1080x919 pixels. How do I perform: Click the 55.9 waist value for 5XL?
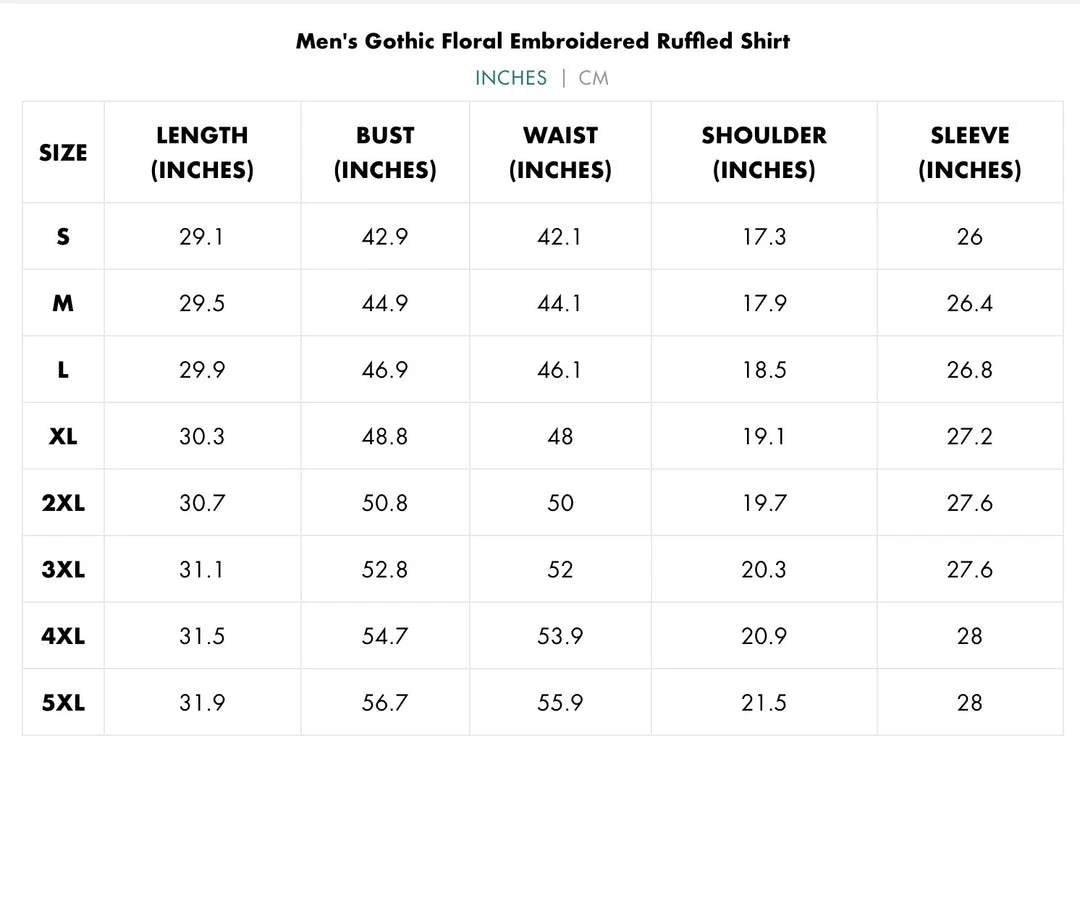tap(560, 703)
